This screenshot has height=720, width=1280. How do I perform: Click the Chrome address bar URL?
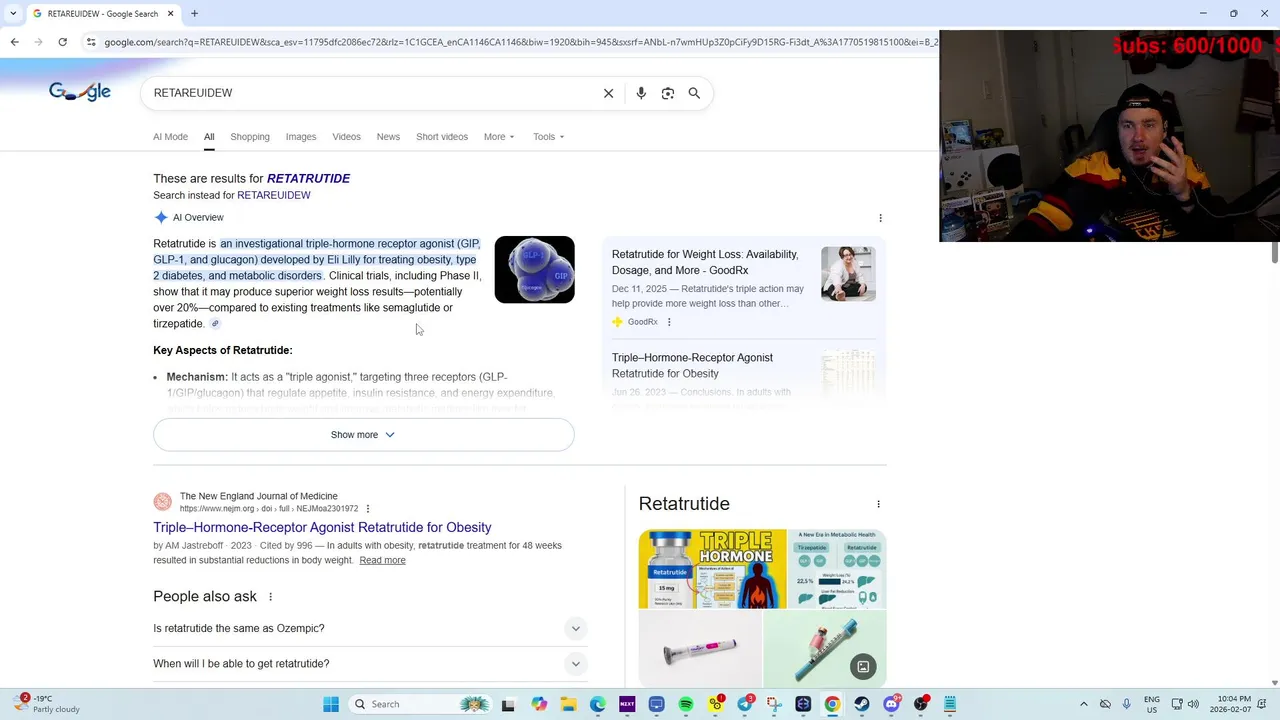[x=520, y=42]
